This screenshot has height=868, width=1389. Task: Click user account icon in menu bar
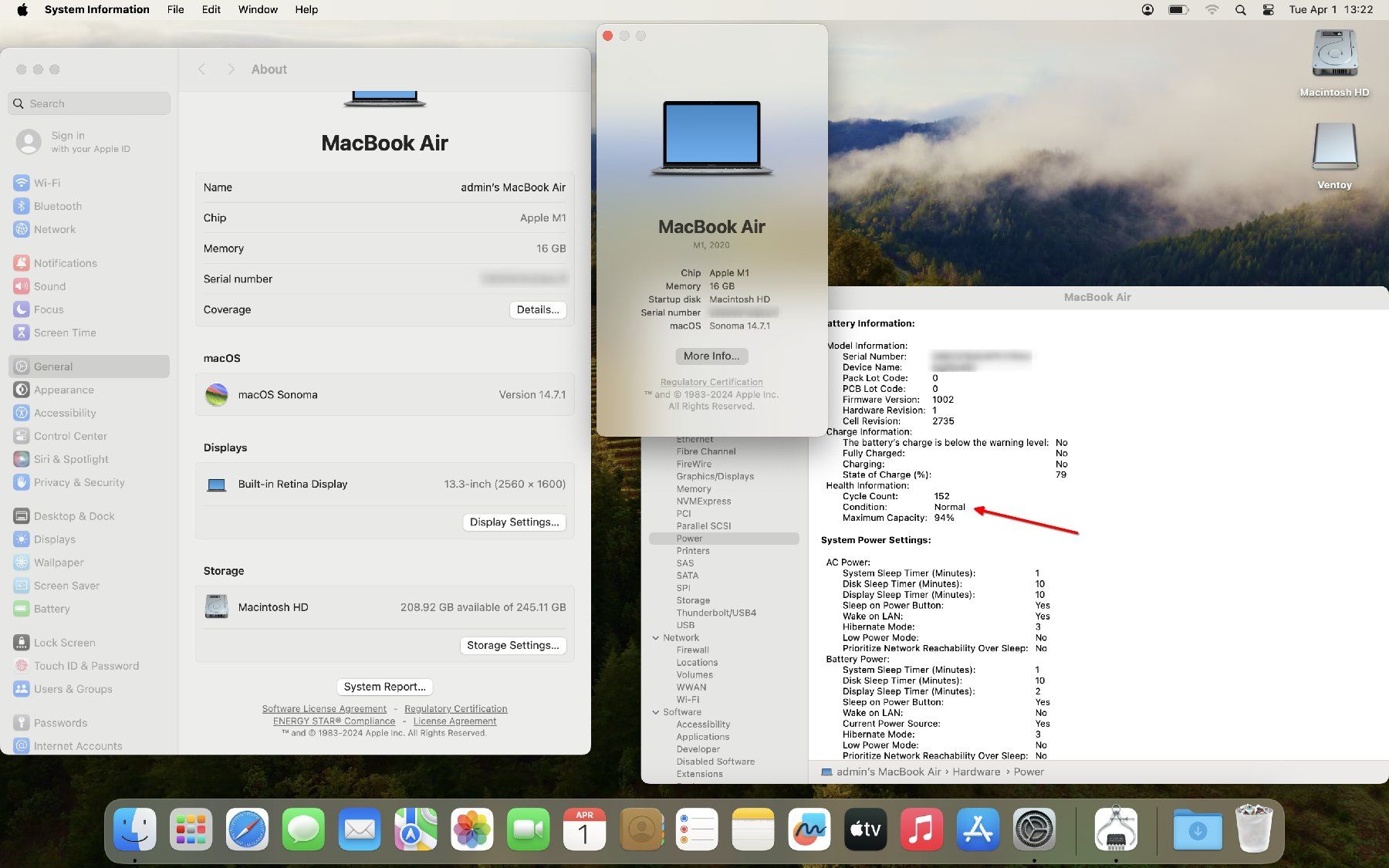[1147, 10]
